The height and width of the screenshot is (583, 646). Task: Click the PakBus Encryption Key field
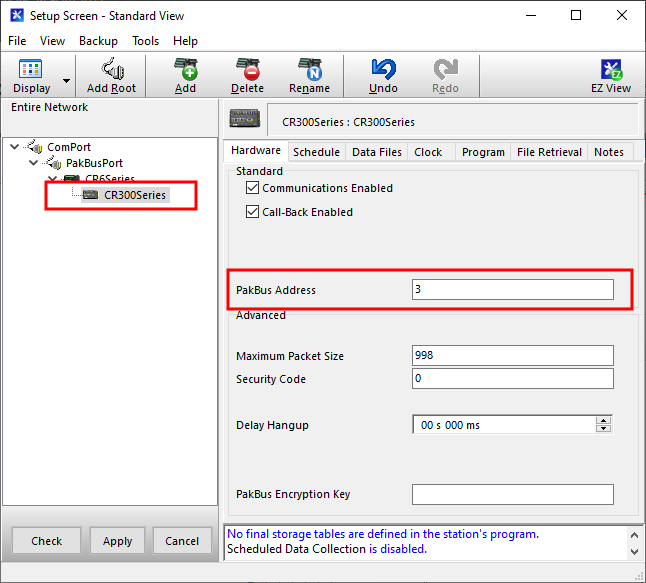pyautogui.click(x=513, y=494)
